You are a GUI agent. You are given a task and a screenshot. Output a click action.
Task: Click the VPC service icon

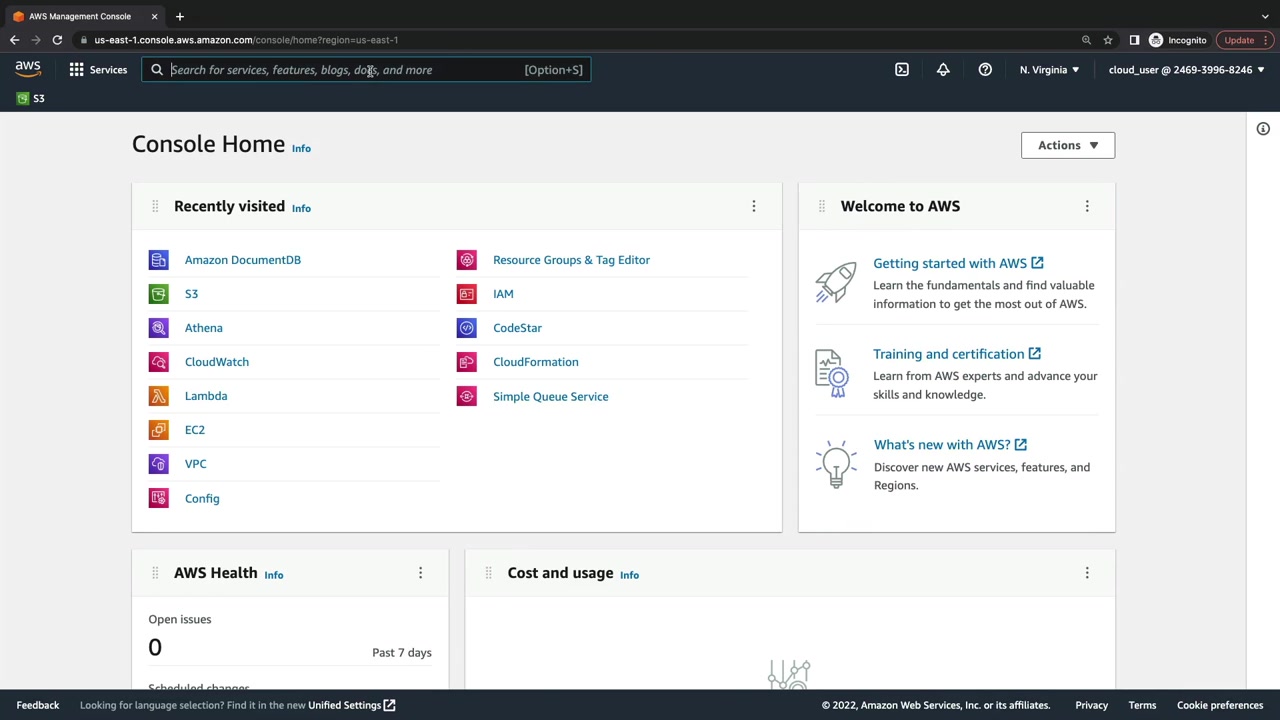click(159, 464)
